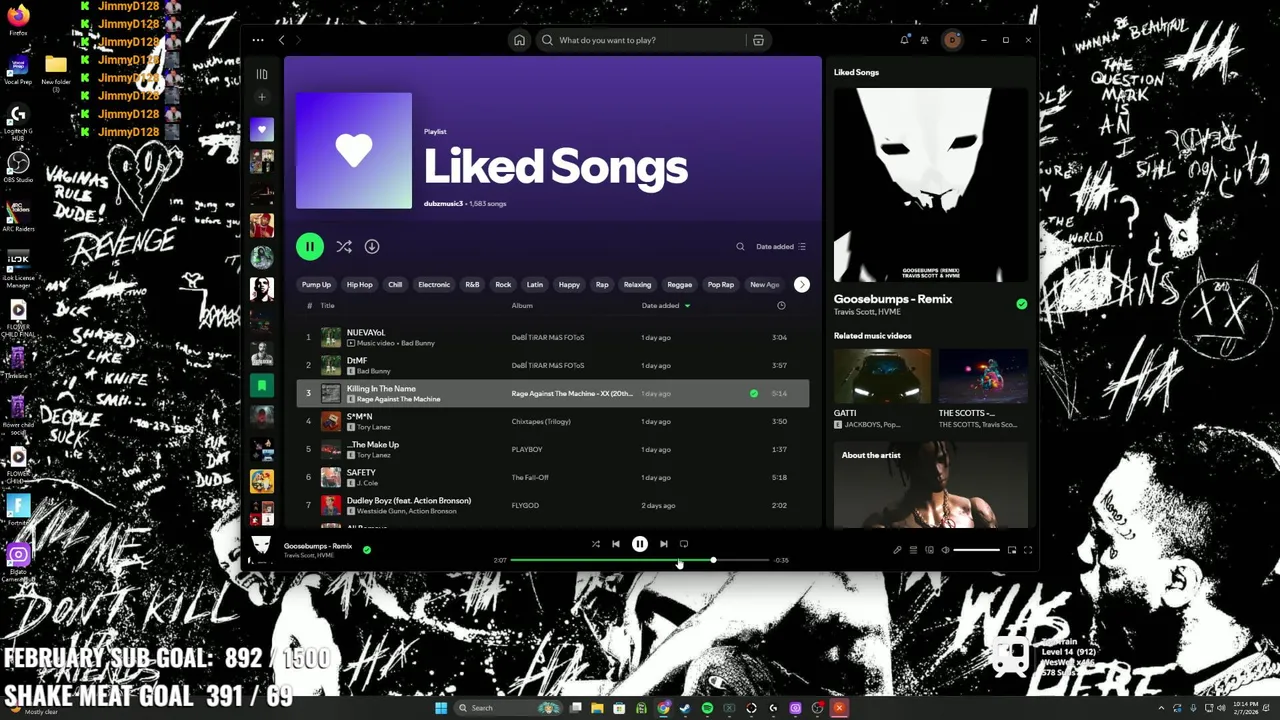The height and width of the screenshot is (720, 1280).
Task: Select the Latin filter chip
Action: point(535,285)
